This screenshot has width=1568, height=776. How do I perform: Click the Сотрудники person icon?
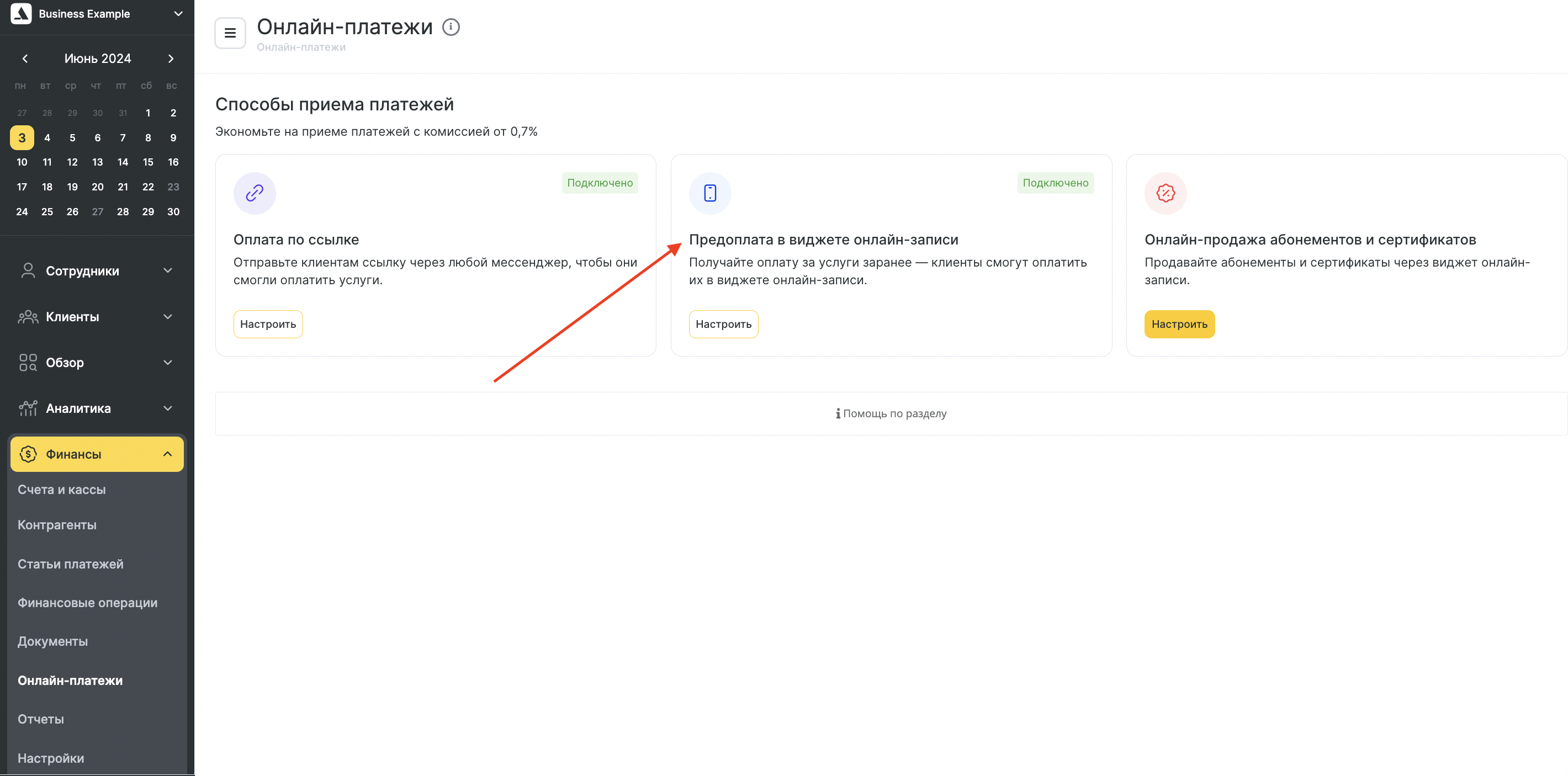(28, 271)
